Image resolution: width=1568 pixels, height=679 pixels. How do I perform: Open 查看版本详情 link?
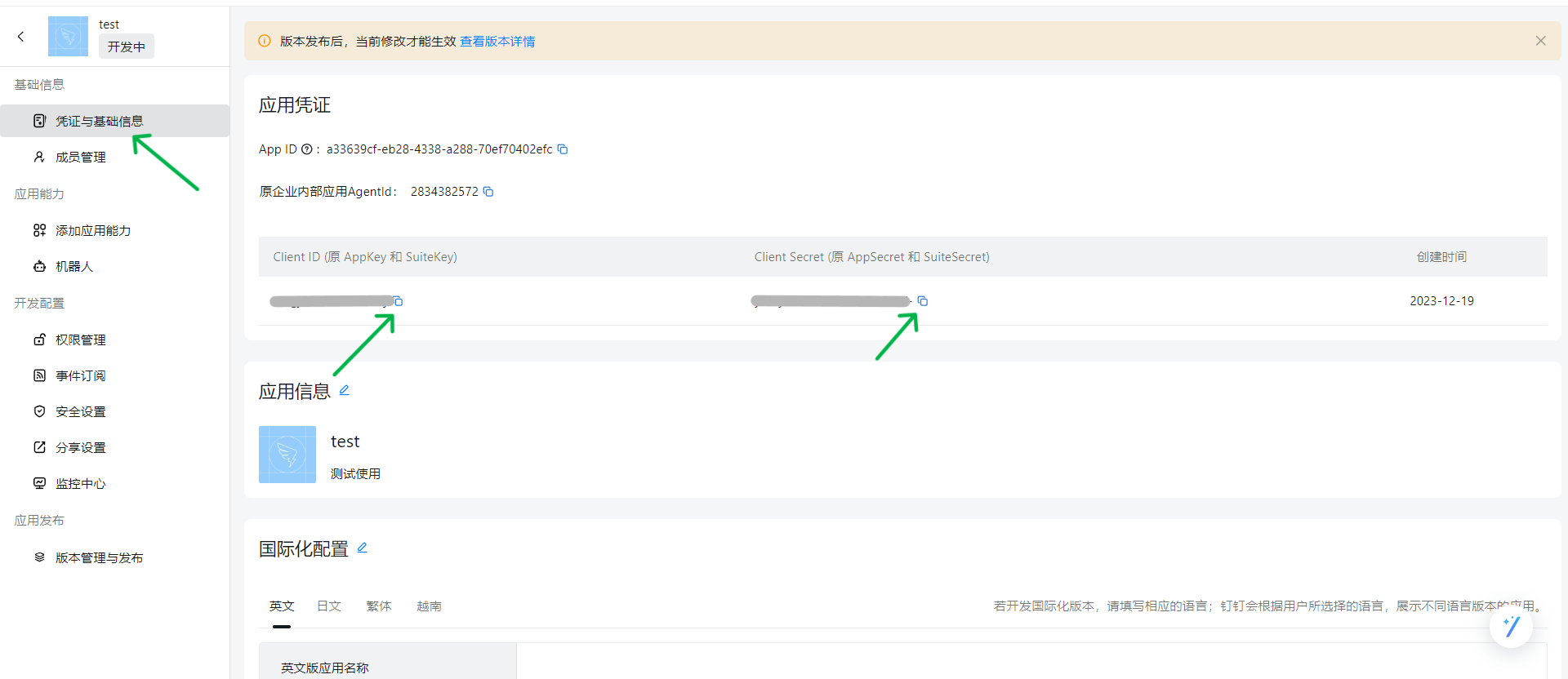497,42
